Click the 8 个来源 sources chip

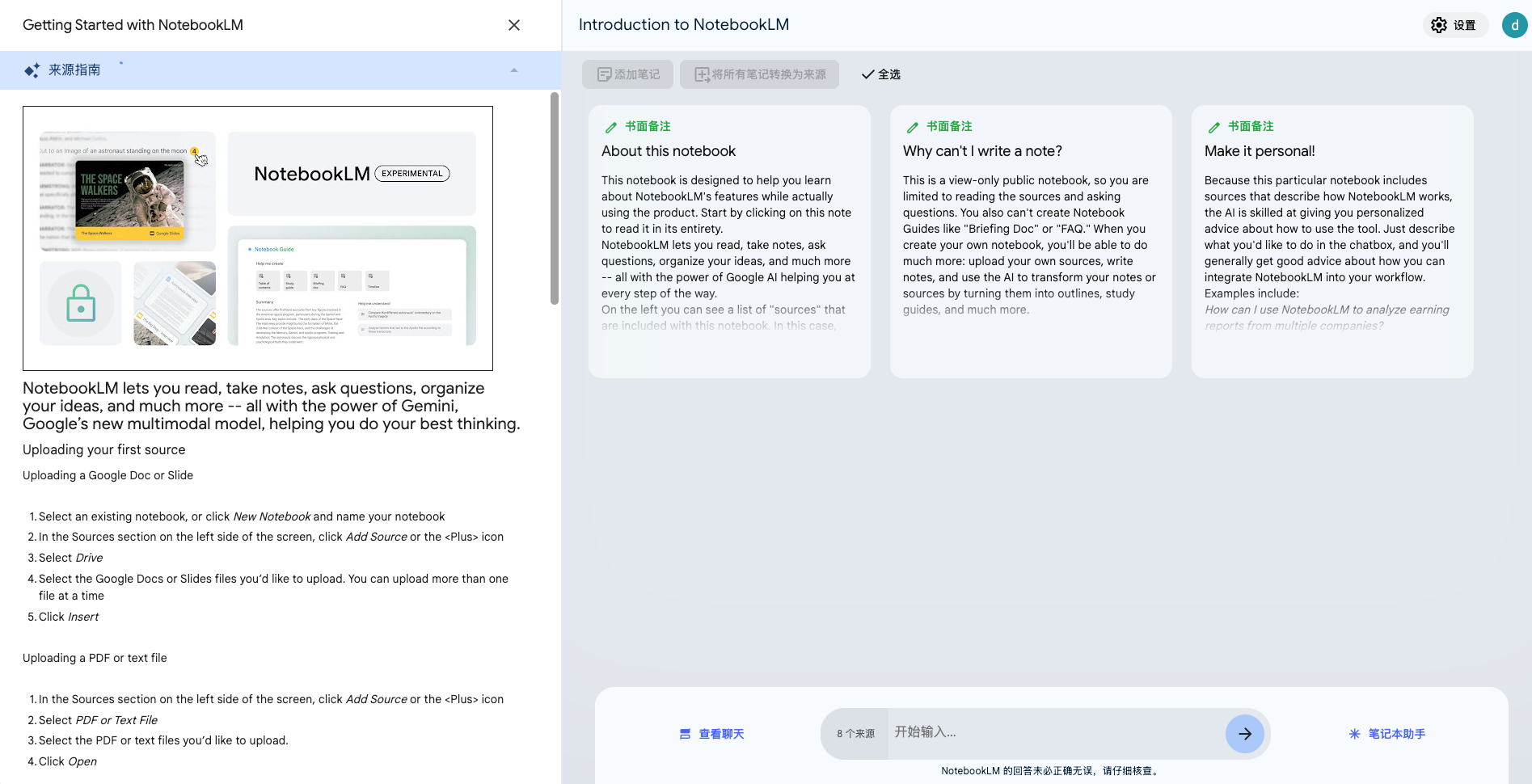pyautogui.click(x=855, y=734)
